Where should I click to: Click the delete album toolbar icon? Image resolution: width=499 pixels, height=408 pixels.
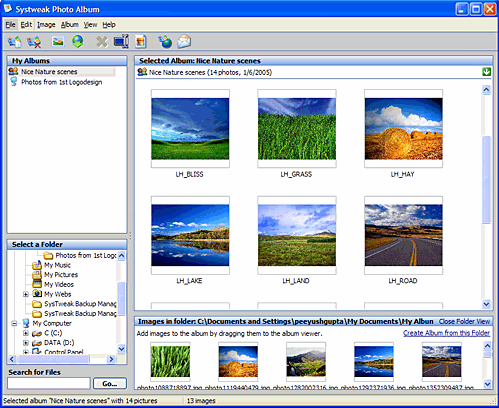click(34, 42)
